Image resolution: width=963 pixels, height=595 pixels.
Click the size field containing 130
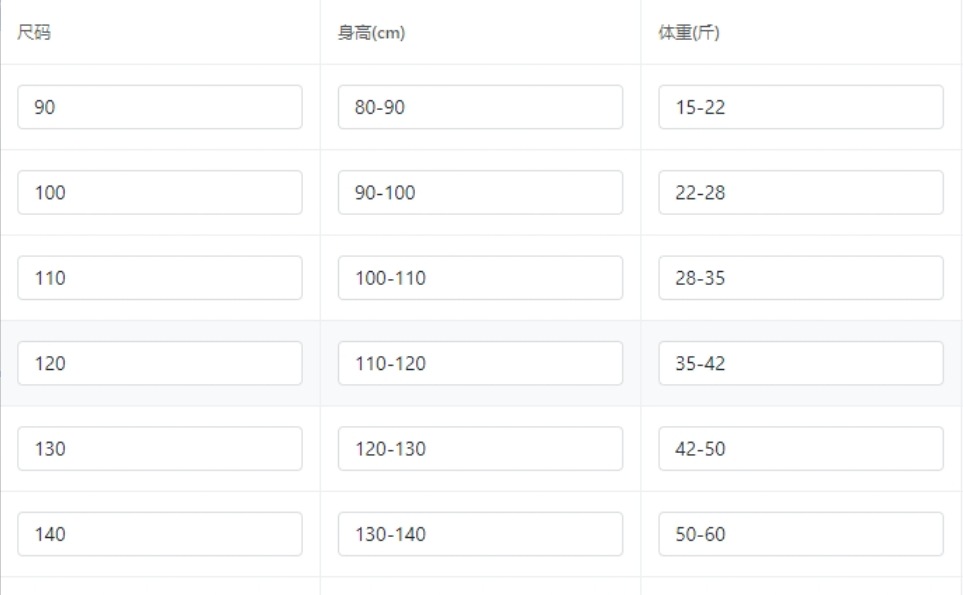tap(160, 448)
